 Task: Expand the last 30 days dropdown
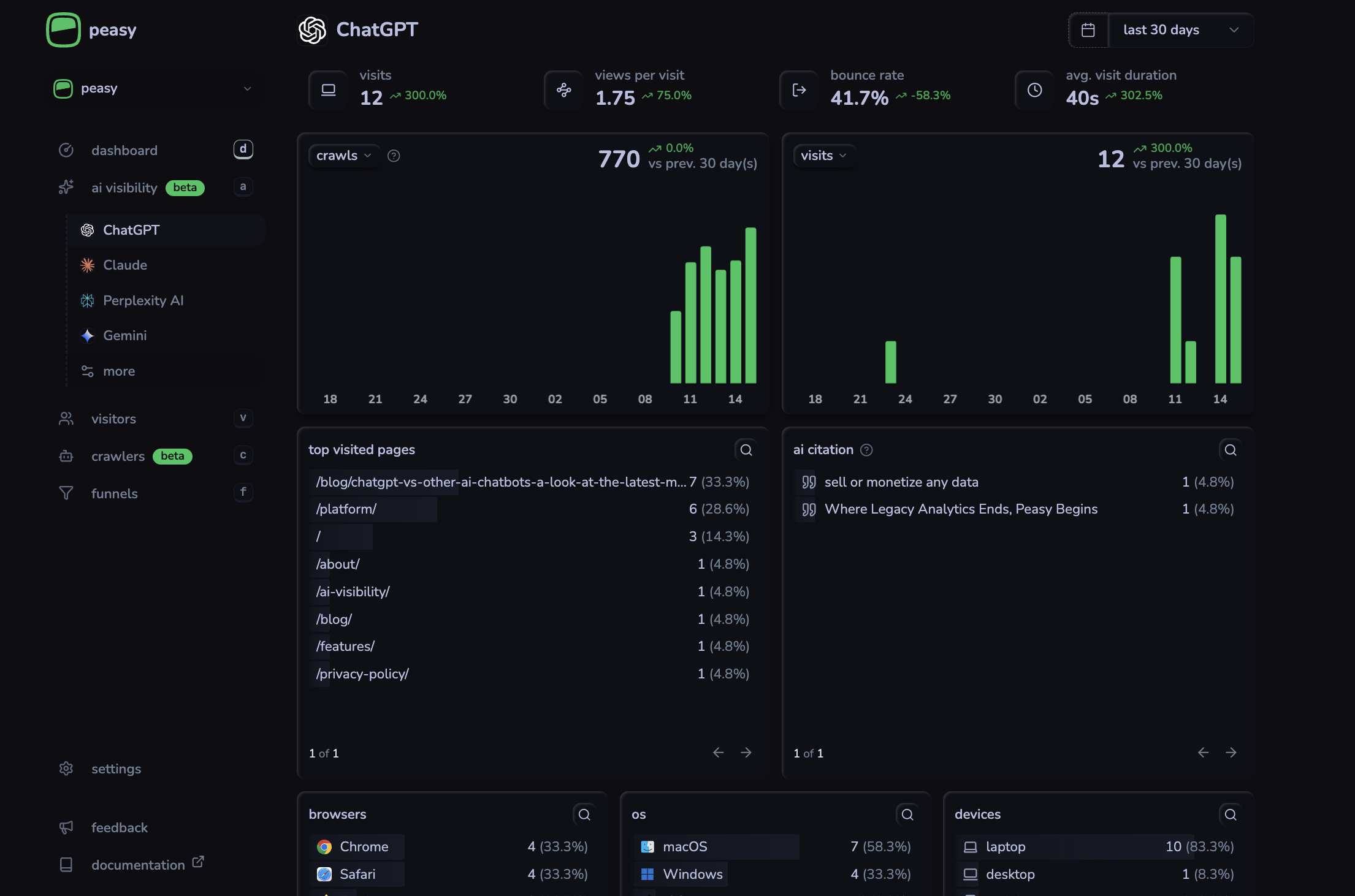coord(1181,30)
